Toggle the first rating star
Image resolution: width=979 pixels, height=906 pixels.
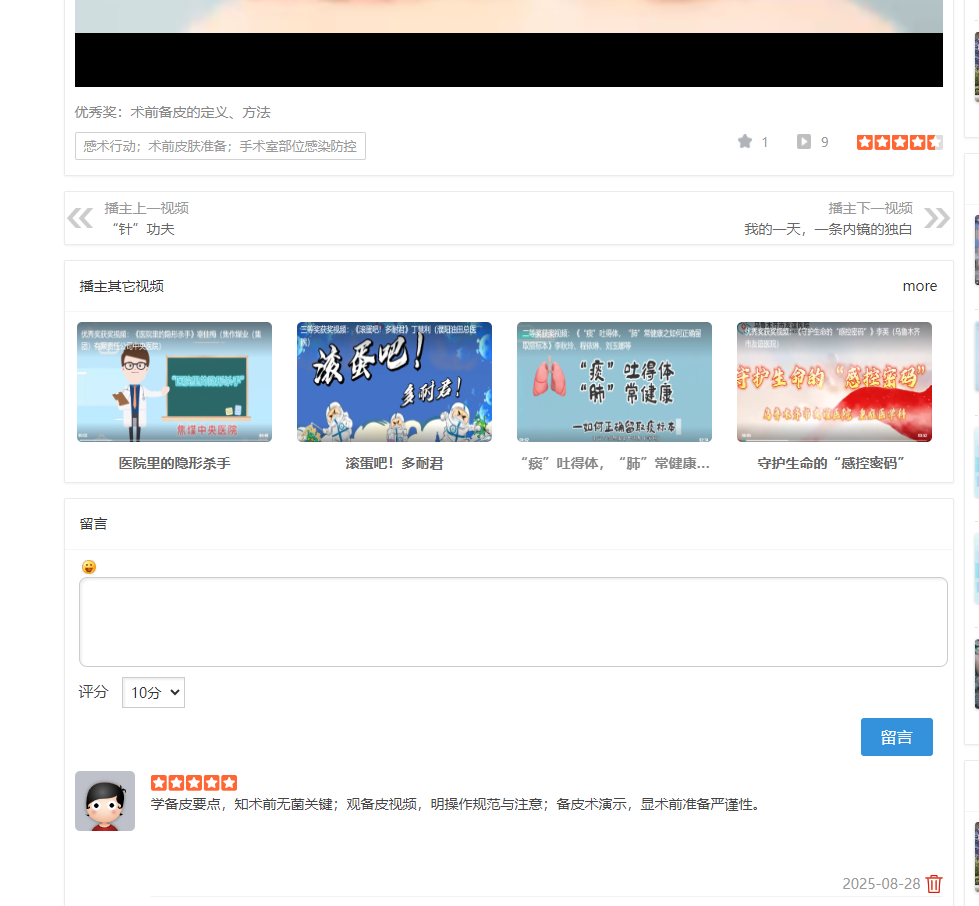[864, 141]
